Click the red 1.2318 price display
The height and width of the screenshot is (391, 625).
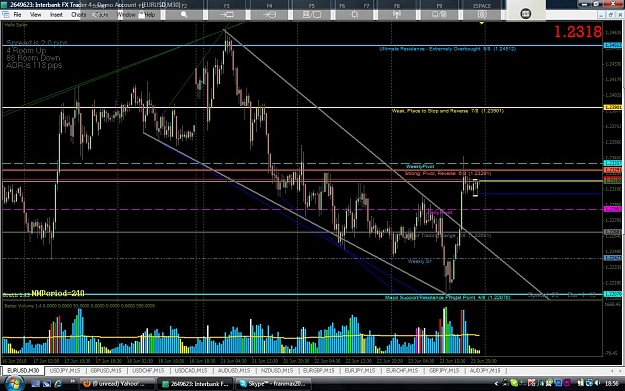click(x=578, y=32)
